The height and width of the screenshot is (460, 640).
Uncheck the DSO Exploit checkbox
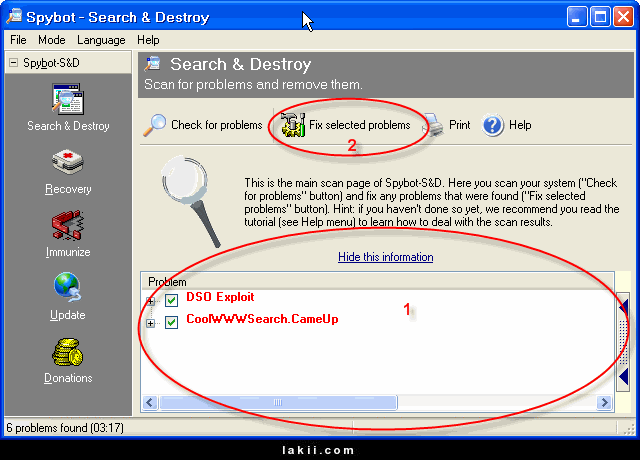pos(172,300)
